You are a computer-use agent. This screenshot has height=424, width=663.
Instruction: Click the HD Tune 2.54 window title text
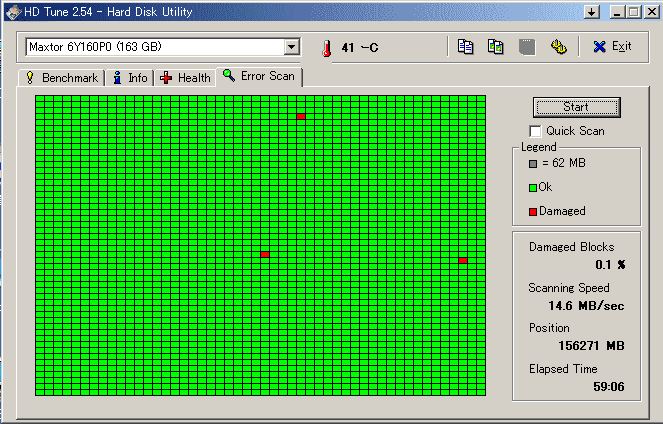108,12
